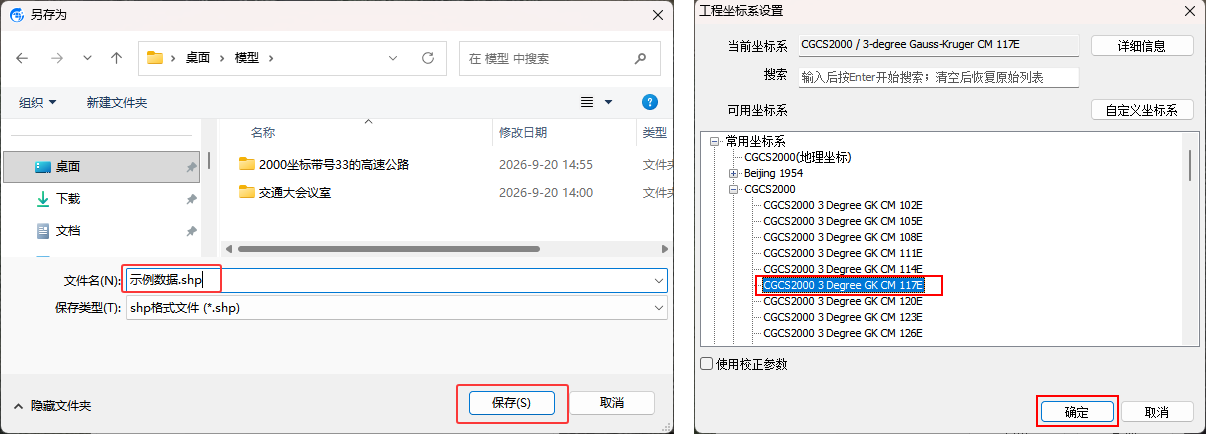Enable 使用校正参数 checkbox
The width and height of the screenshot is (1207, 435).
click(x=707, y=364)
